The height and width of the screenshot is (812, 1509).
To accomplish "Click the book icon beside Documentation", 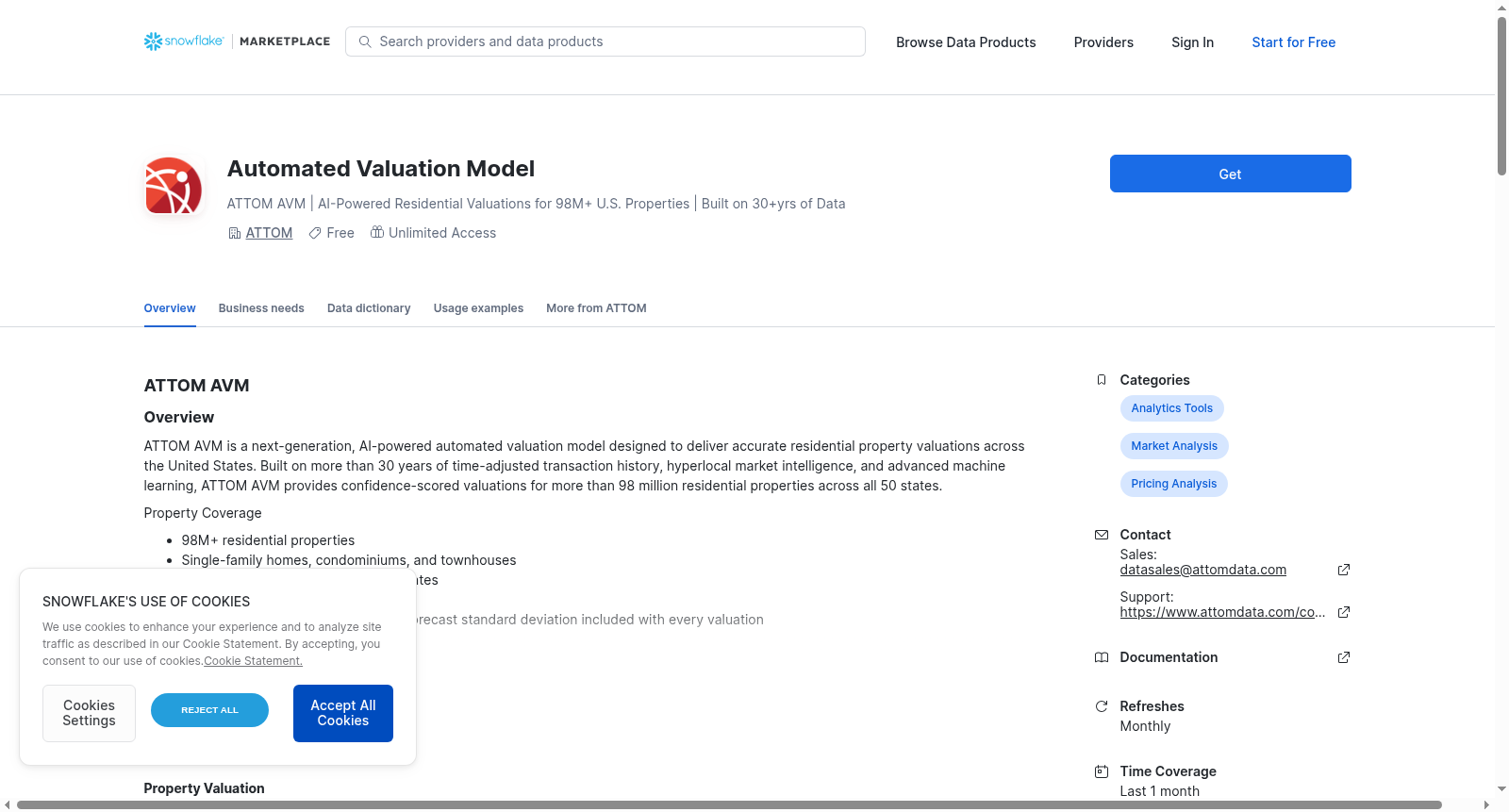I will click(1102, 657).
